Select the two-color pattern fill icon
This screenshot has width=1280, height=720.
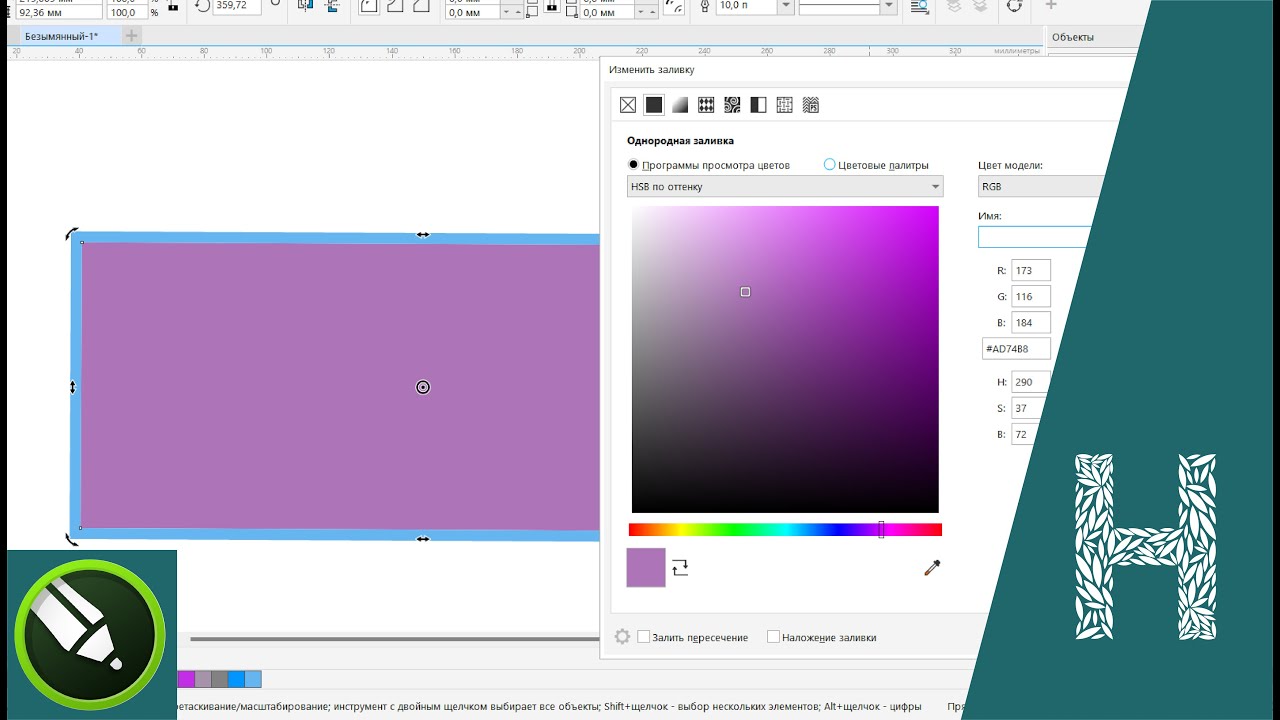pyautogui.click(x=758, y=105)
